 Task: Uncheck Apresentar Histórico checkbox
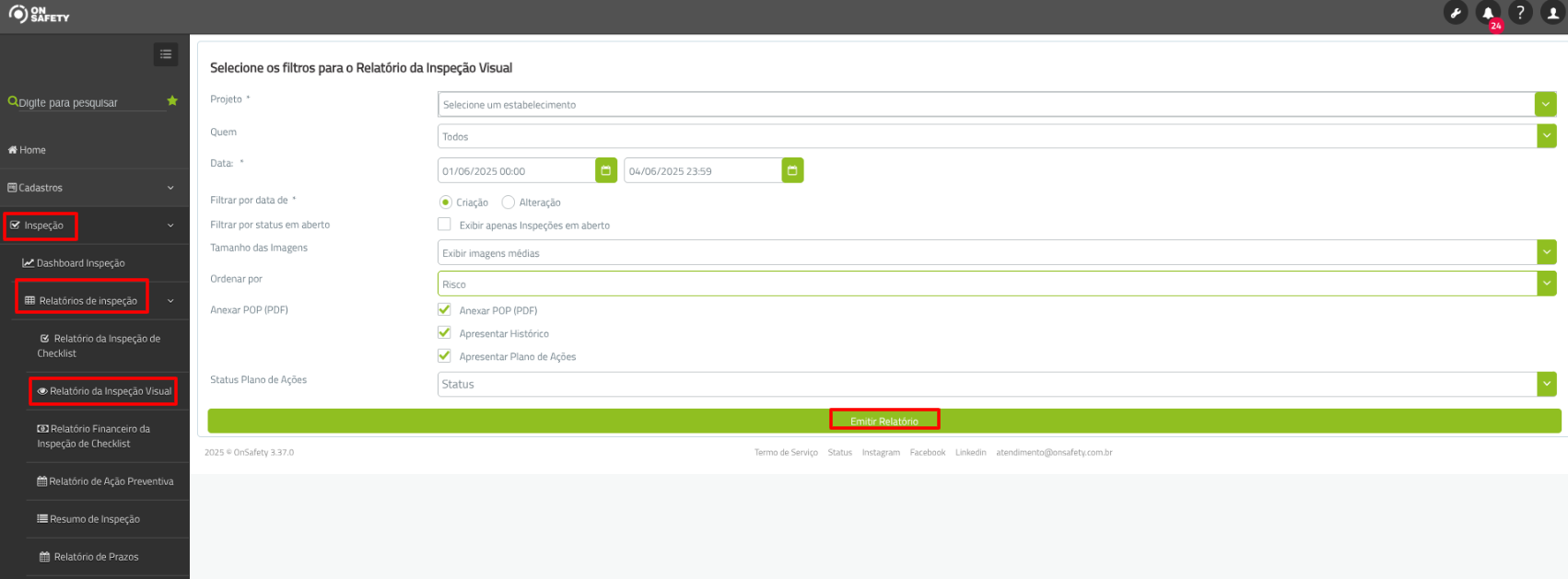pyautogui.click(x=444, y=332)
